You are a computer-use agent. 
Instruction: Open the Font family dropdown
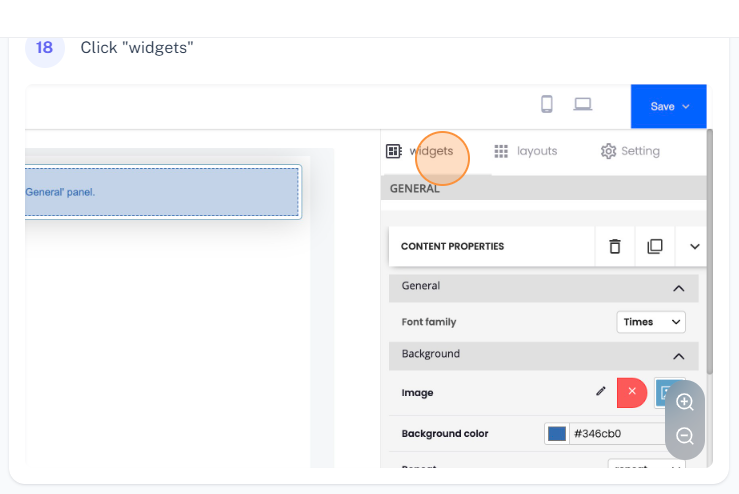coord(650,322)
